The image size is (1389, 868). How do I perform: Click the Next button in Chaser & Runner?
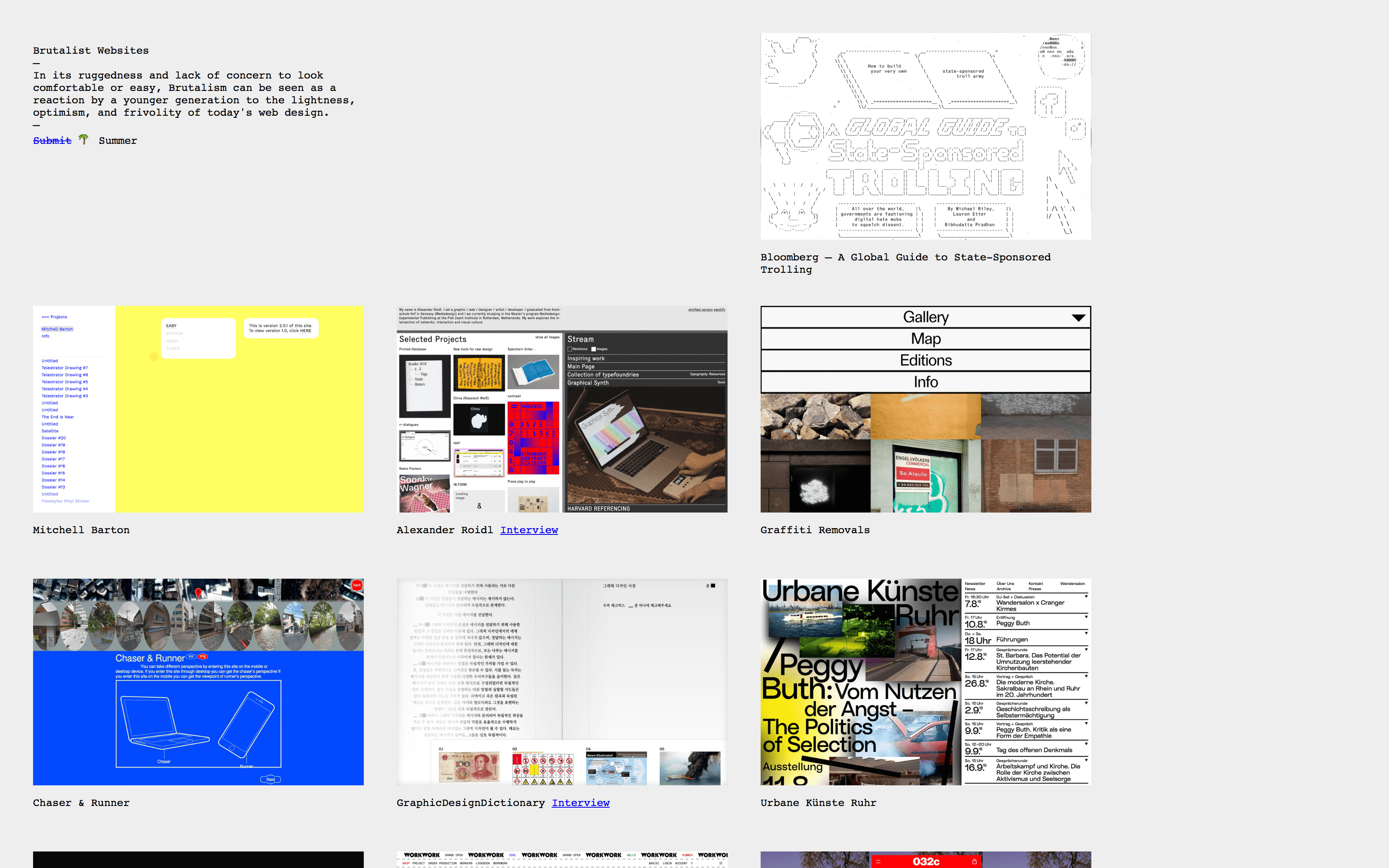[271, 780]
